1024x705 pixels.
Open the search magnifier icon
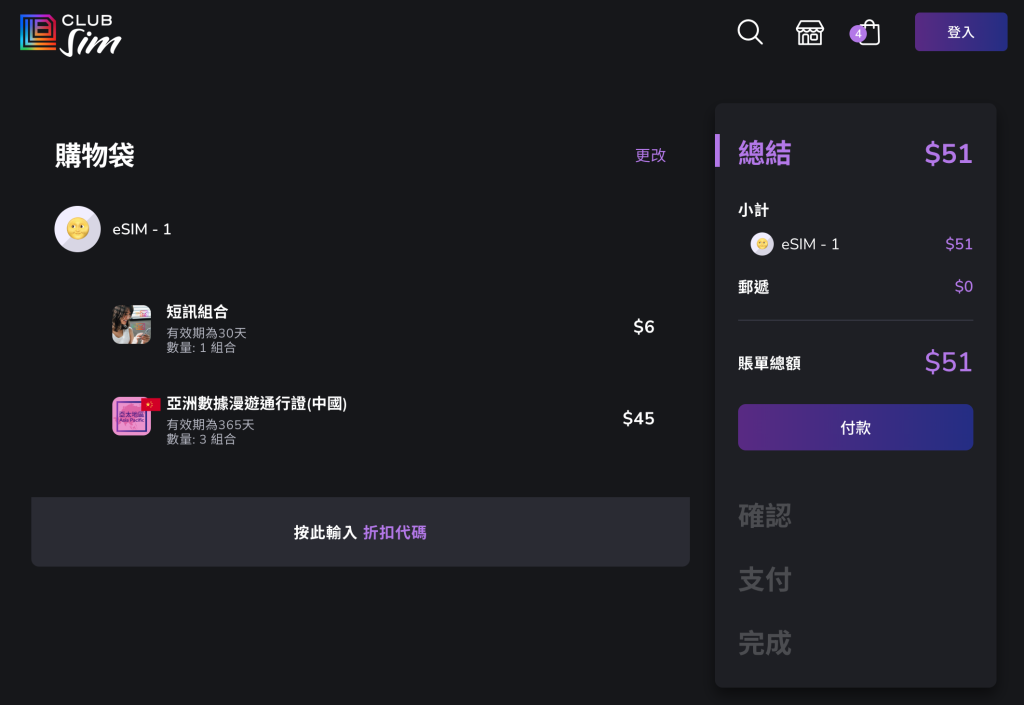click(750, 32)
